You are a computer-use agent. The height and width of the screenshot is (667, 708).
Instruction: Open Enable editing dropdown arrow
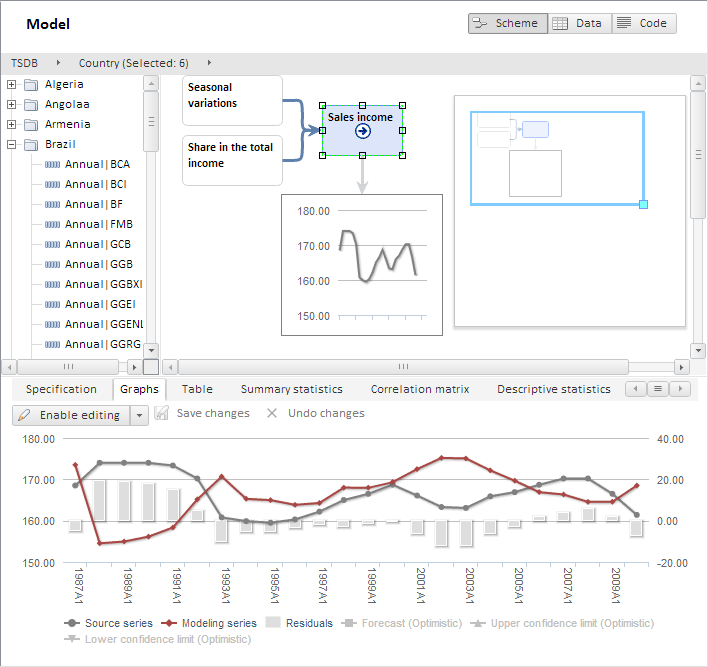(x=140, y=415)
